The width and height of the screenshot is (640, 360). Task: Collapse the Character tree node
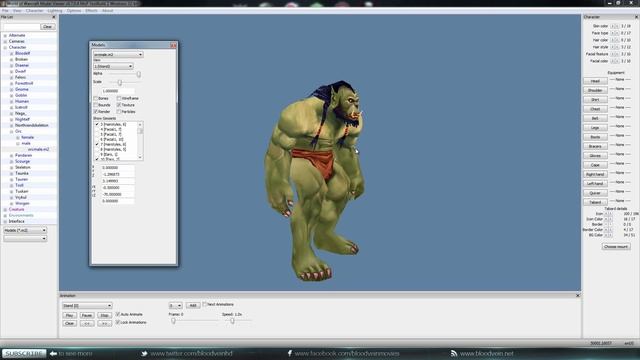pos(5,47)
